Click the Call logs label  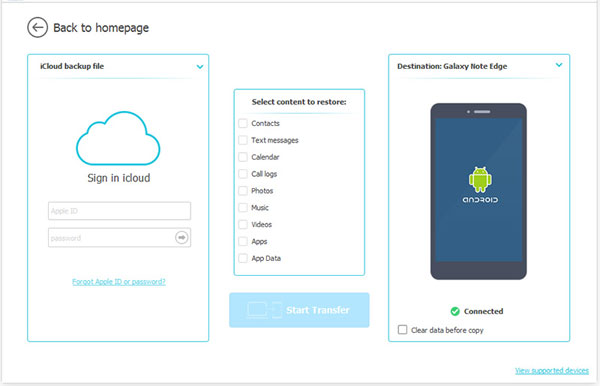click(x=264, y=174)
